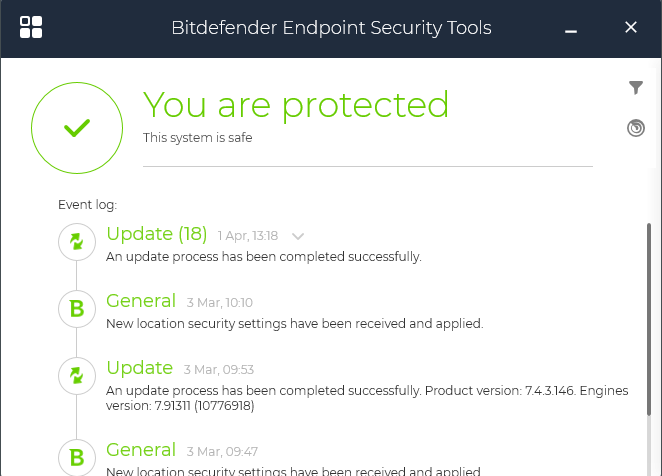
Task: Open the radar scan icon below the filter
Action: click(x=636, y=128)
